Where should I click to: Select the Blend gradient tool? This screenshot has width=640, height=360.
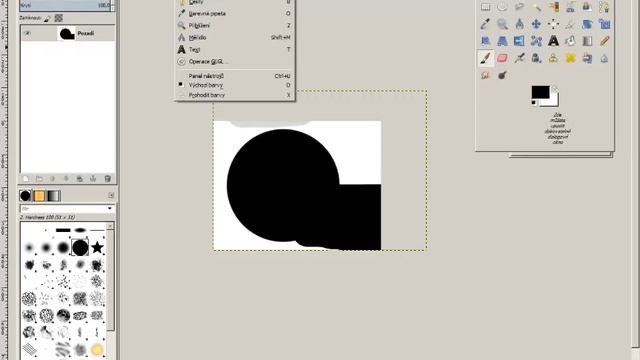pyautogui.click(x=587, y=41)
